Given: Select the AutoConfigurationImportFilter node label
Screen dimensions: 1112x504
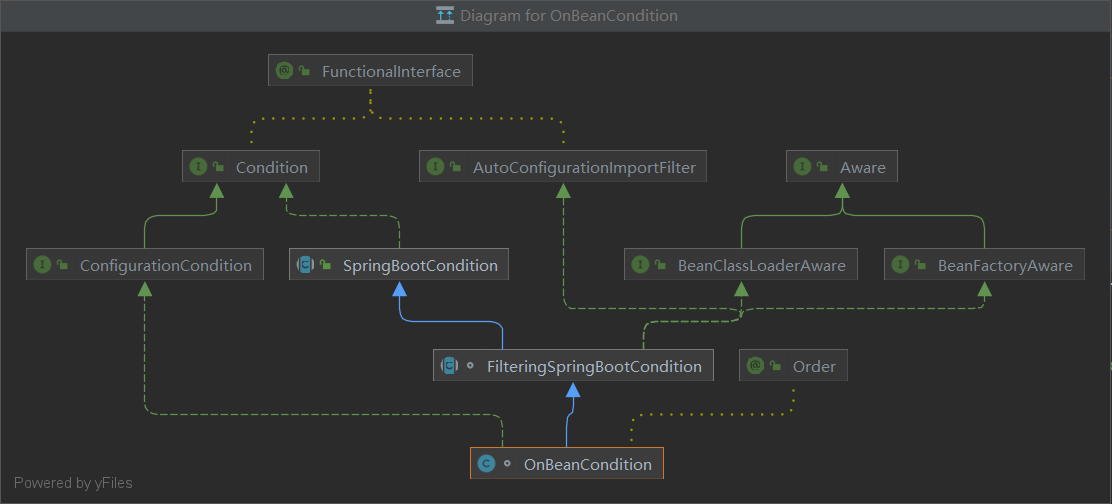Looking at the screenshot, I should tap(584, 168).
